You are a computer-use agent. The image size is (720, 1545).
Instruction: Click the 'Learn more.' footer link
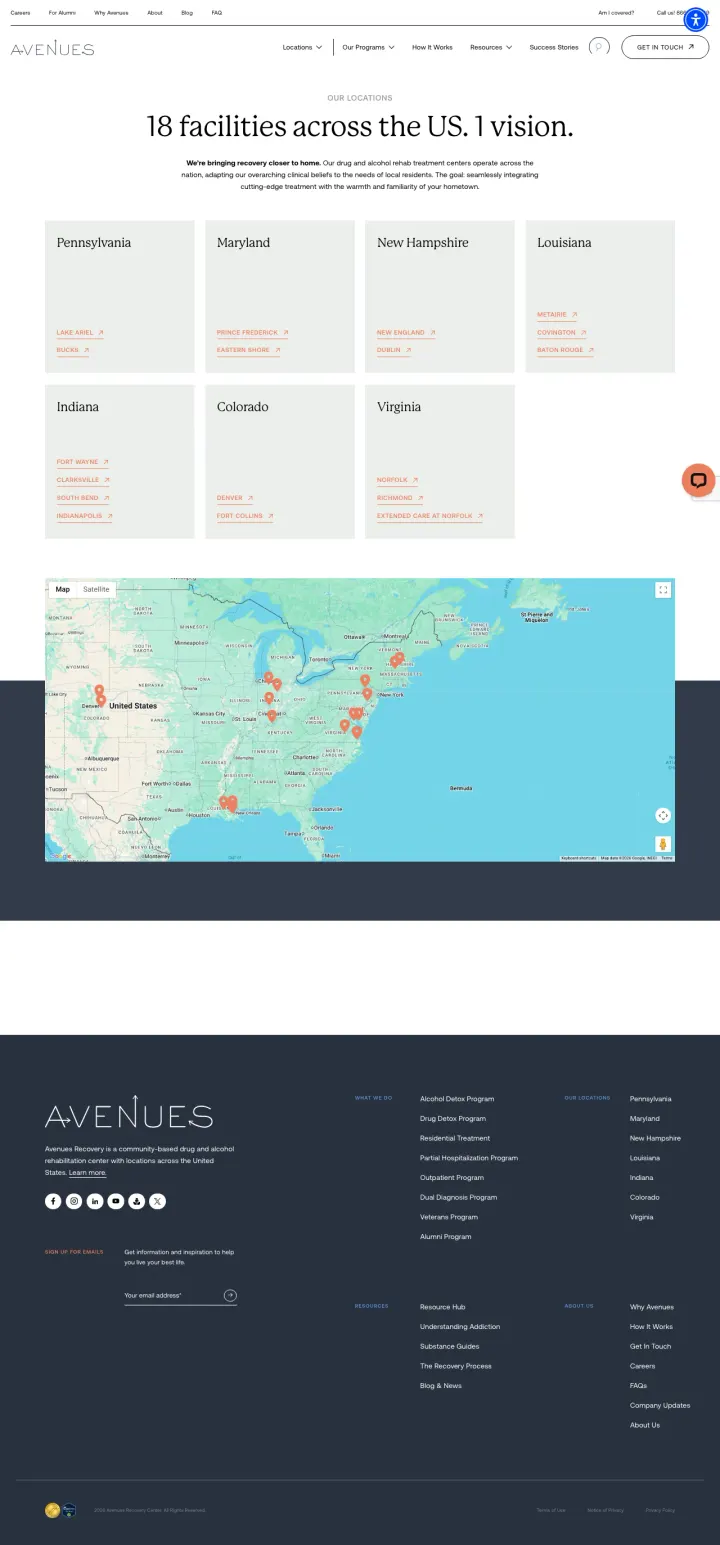click(x=88, y=1173)
